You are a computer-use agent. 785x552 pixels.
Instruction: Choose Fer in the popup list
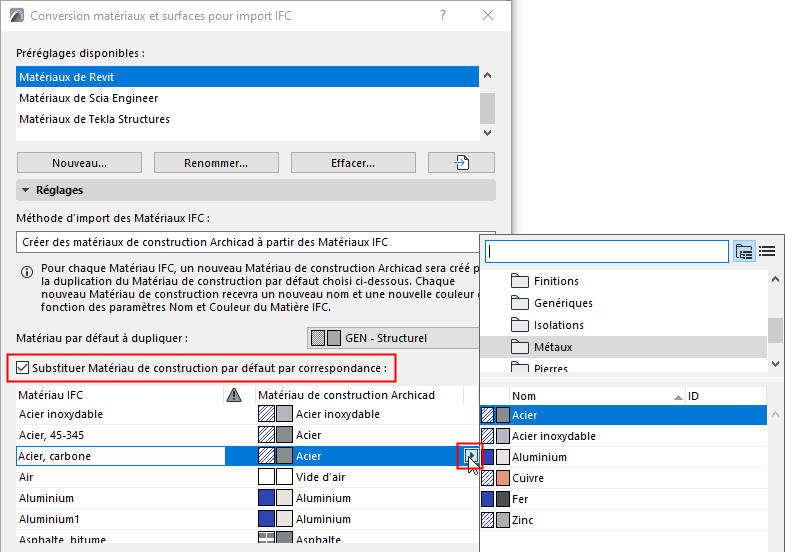pyautogui.click(x=624, y=499)
